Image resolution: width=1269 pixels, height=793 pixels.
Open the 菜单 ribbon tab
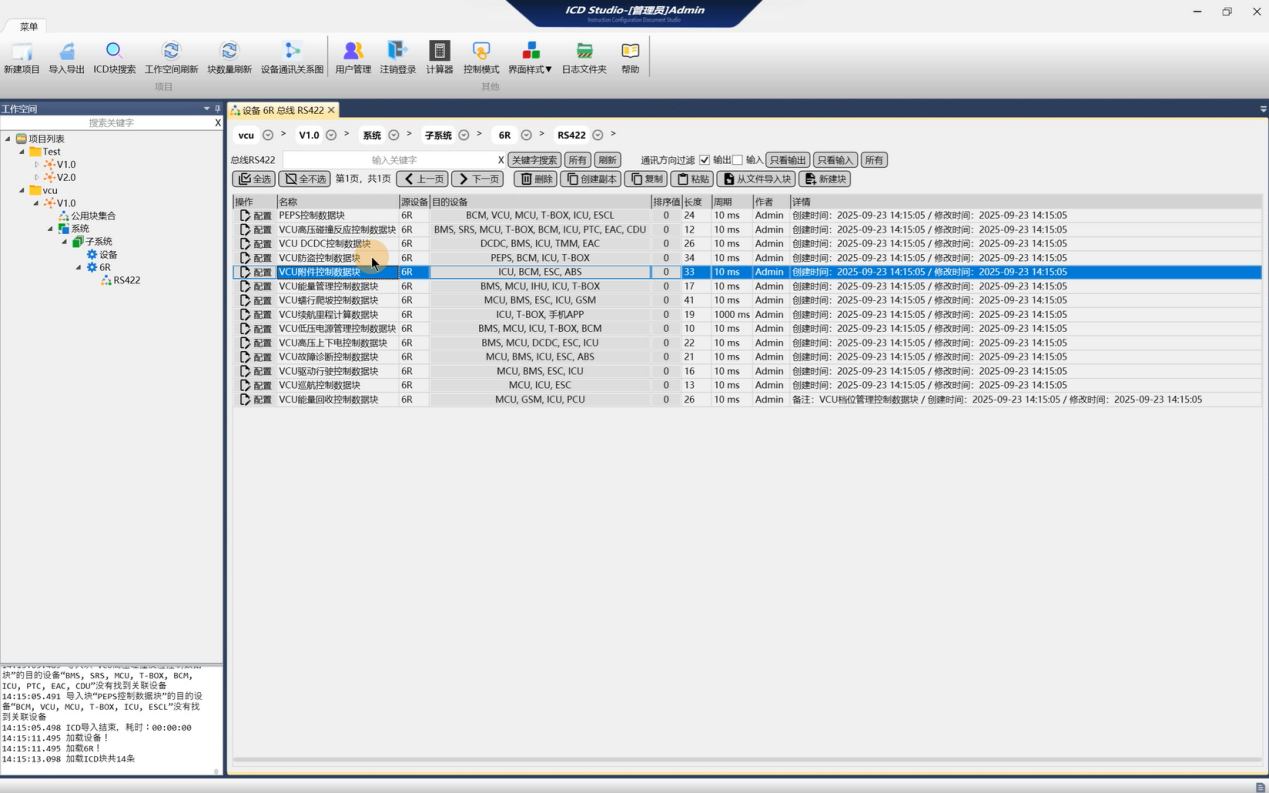tap(29, 27)
